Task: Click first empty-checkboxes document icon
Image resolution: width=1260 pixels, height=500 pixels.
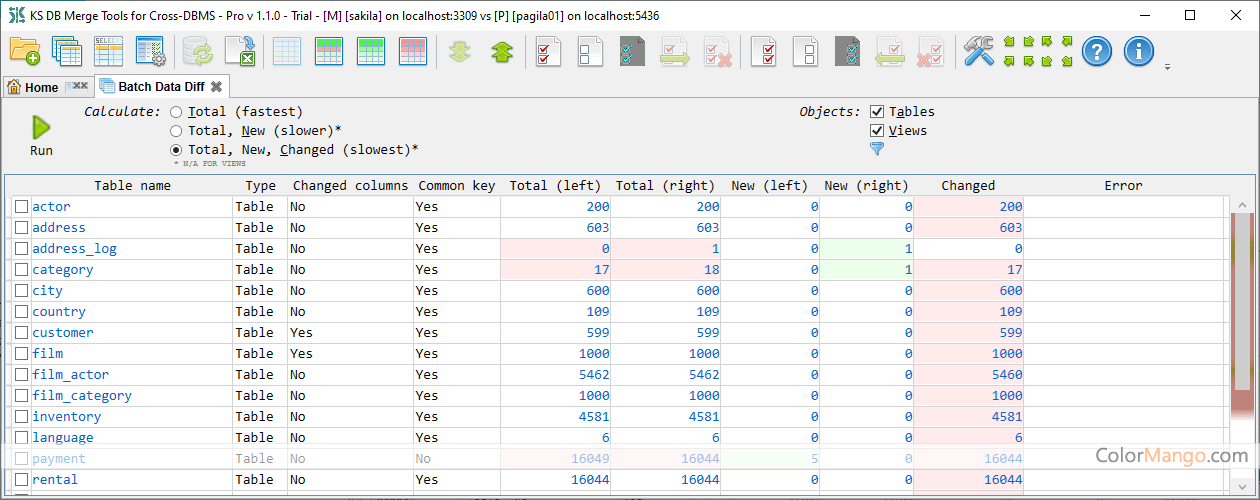Action: pos(591,51)
